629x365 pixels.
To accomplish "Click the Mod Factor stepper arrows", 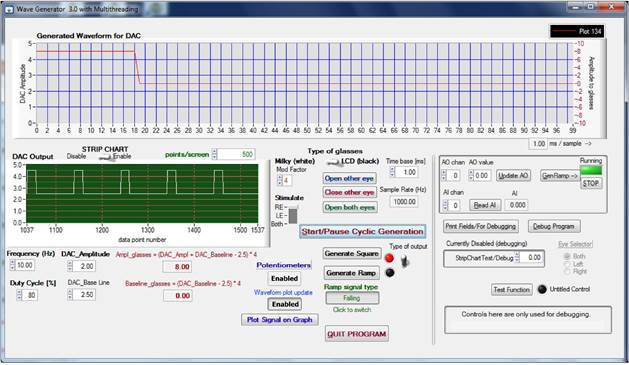I will (280, 180).
